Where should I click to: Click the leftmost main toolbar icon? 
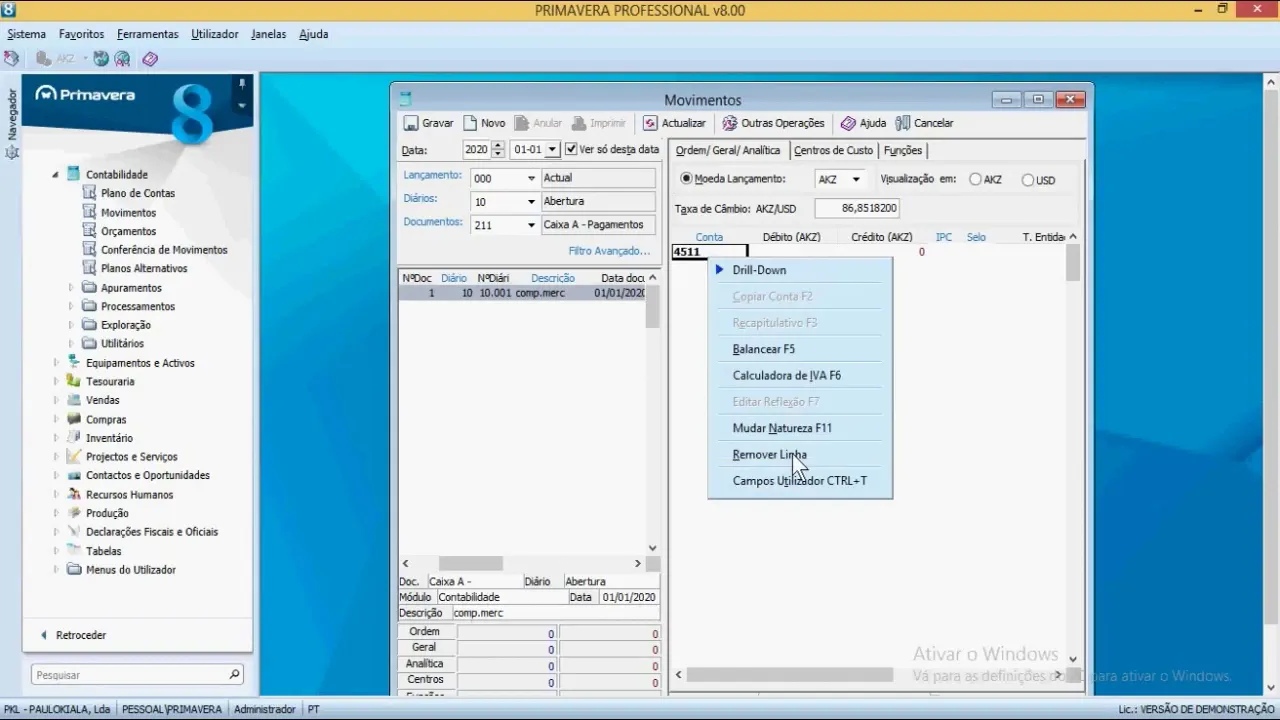click(x=11, y=59)
